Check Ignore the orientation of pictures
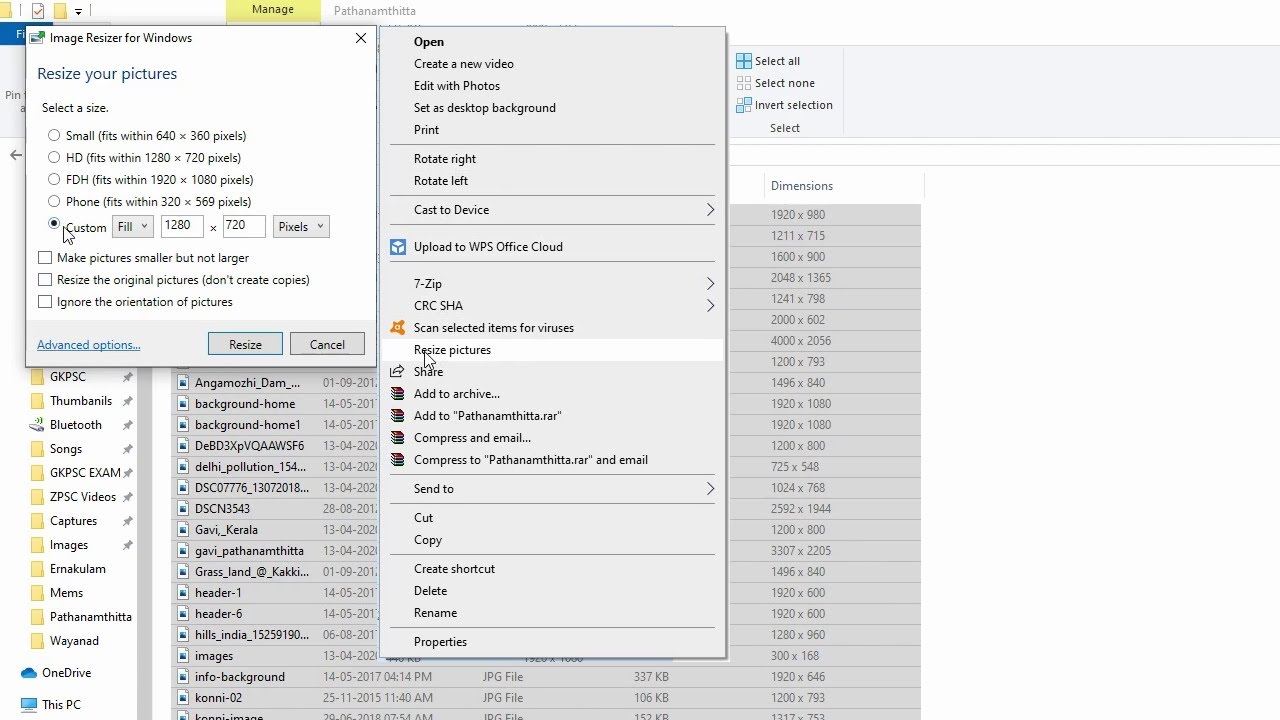This screenshot has width=1280, height=720. click(x=45, y=301)
